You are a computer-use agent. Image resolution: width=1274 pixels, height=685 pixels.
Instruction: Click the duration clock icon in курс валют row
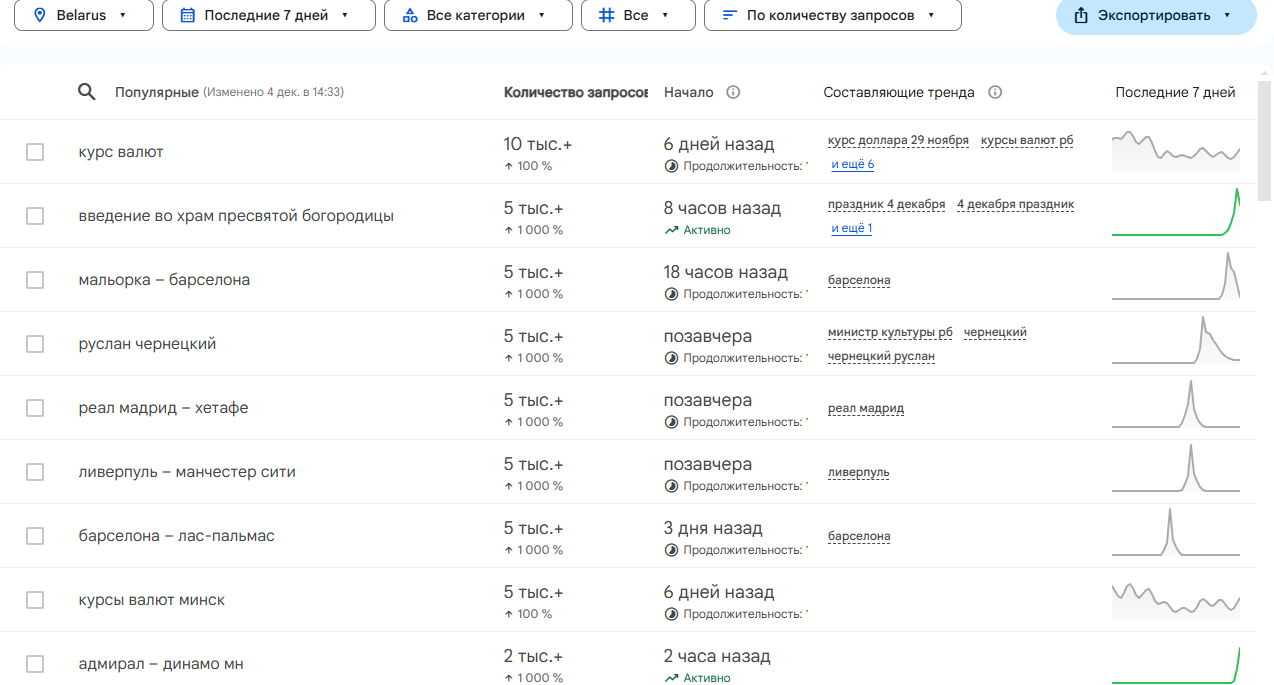[x=671, y=166]
